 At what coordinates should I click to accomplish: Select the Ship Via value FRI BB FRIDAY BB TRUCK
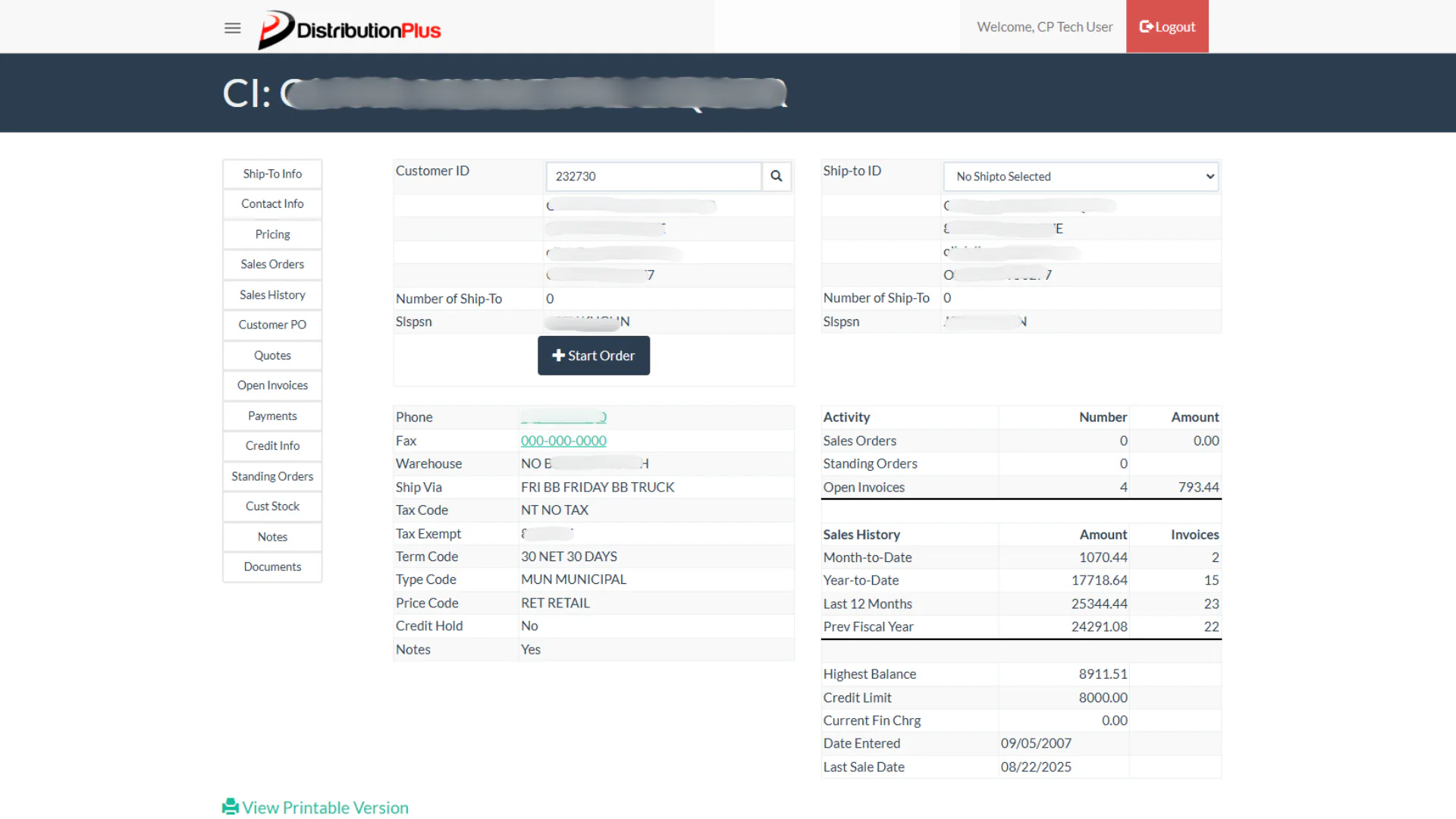tap(598, 487)
